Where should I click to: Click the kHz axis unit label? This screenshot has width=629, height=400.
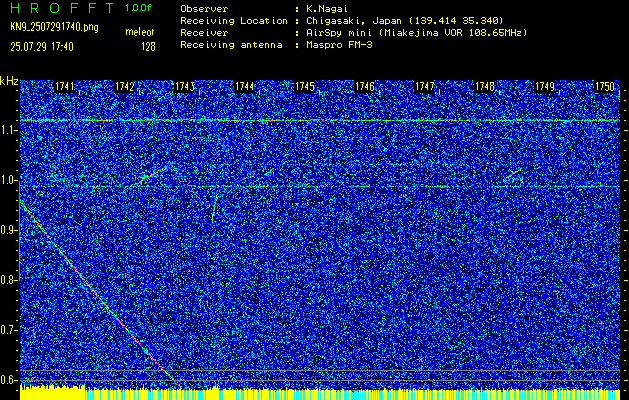(x=9, y=81)
